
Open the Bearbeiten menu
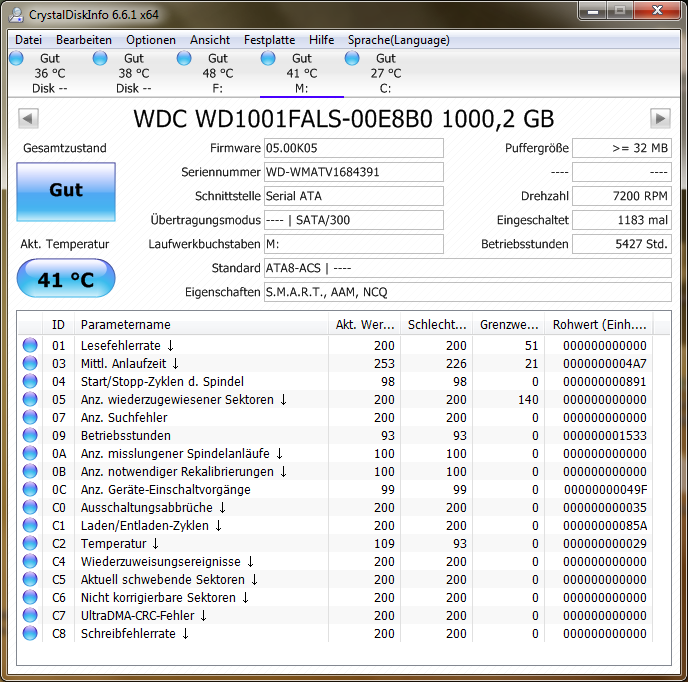coord(84,40)
